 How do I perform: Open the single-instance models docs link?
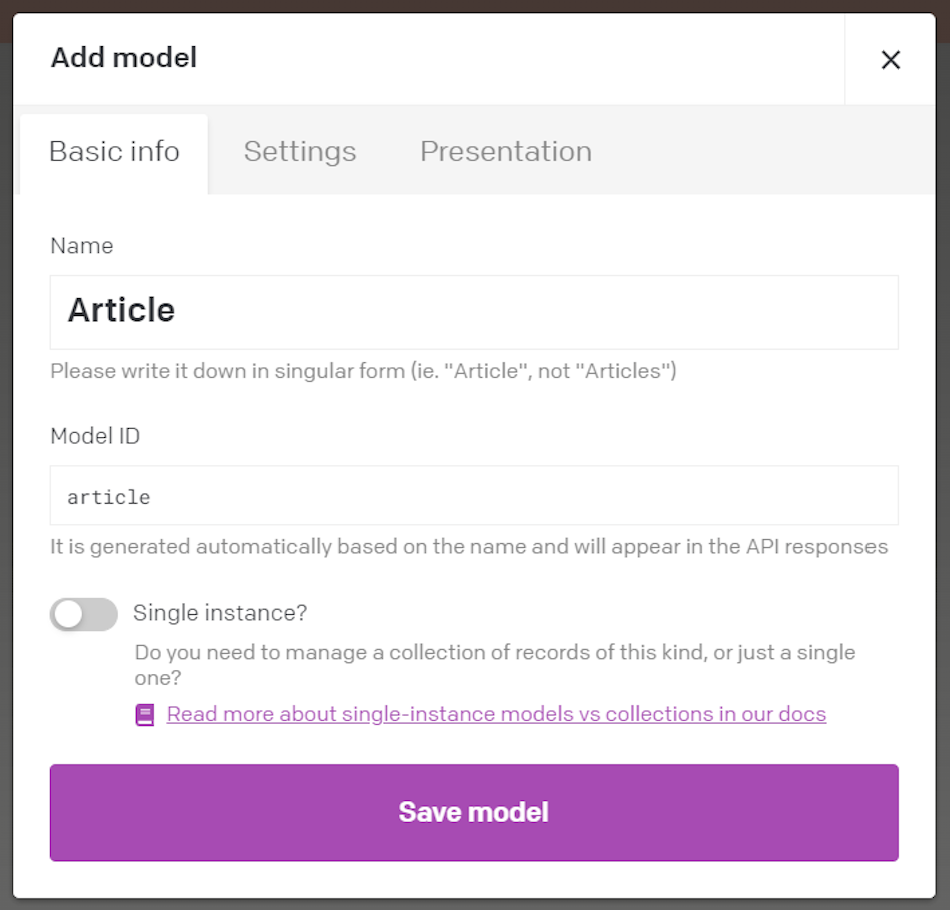(x=496, y=714)
